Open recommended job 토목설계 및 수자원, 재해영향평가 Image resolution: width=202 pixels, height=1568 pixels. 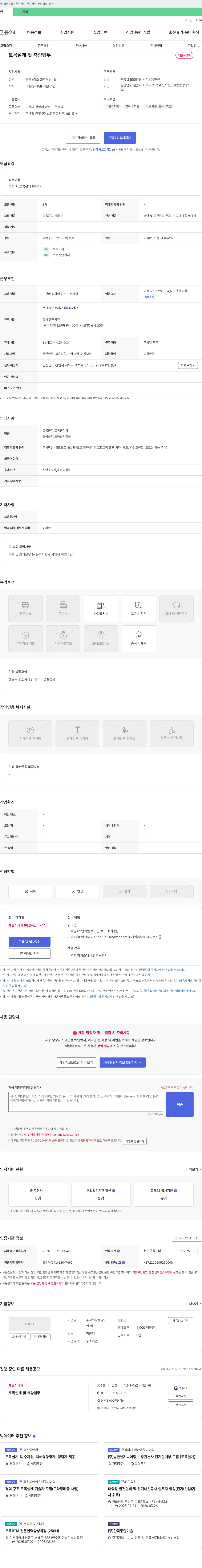click(40, 1457)
